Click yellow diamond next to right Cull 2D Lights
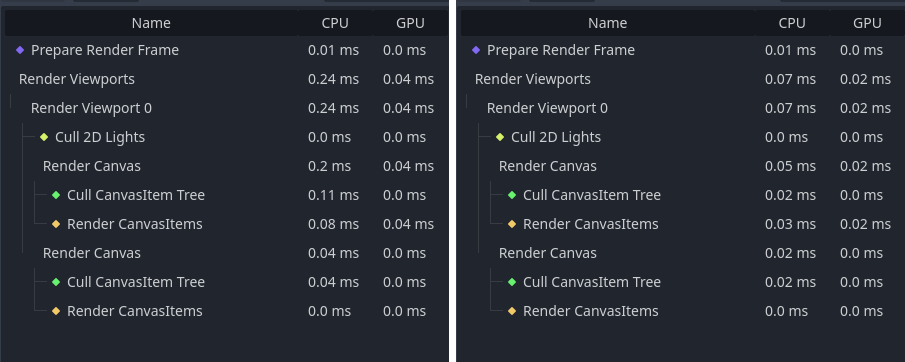Viewport: 905px width, 362px height. [x=500, y=137]
